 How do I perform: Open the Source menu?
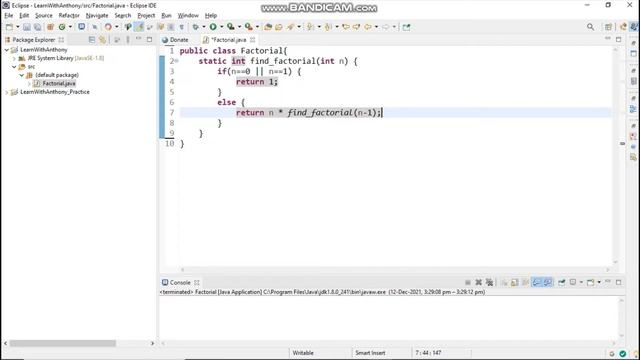pyautogui.click(x=44, y=16)
